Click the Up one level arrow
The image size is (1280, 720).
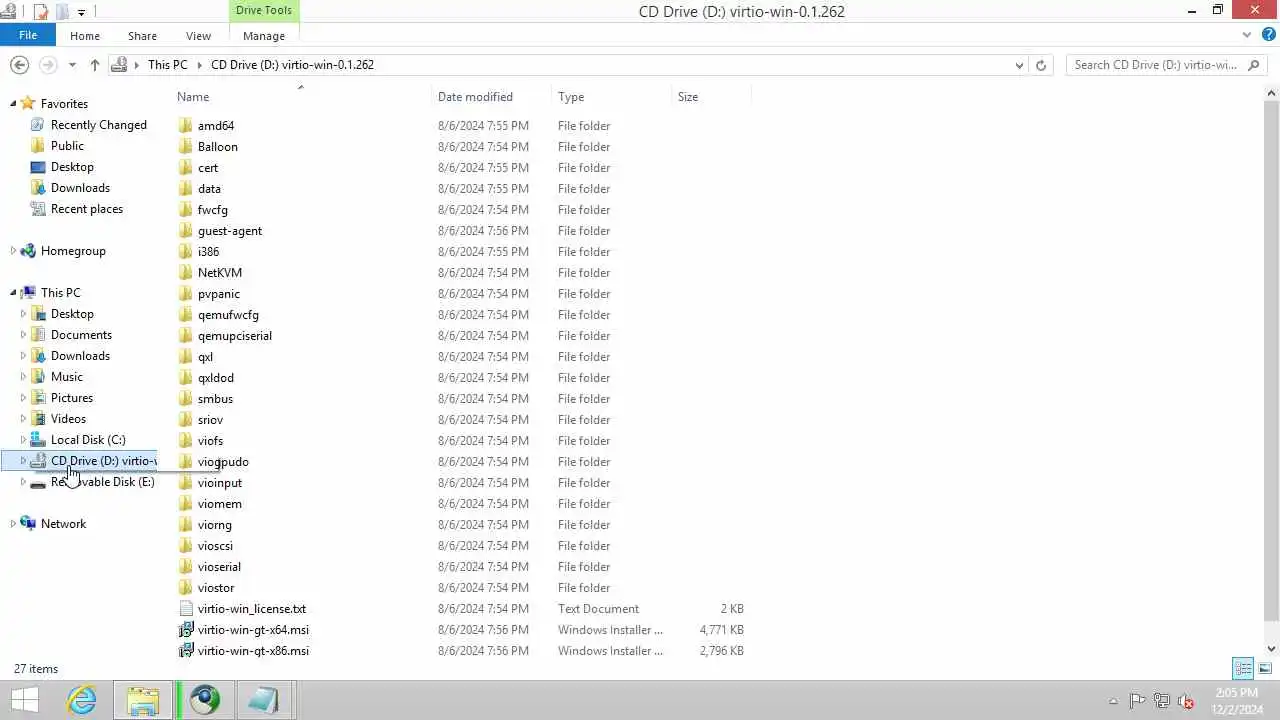[95, 65]
